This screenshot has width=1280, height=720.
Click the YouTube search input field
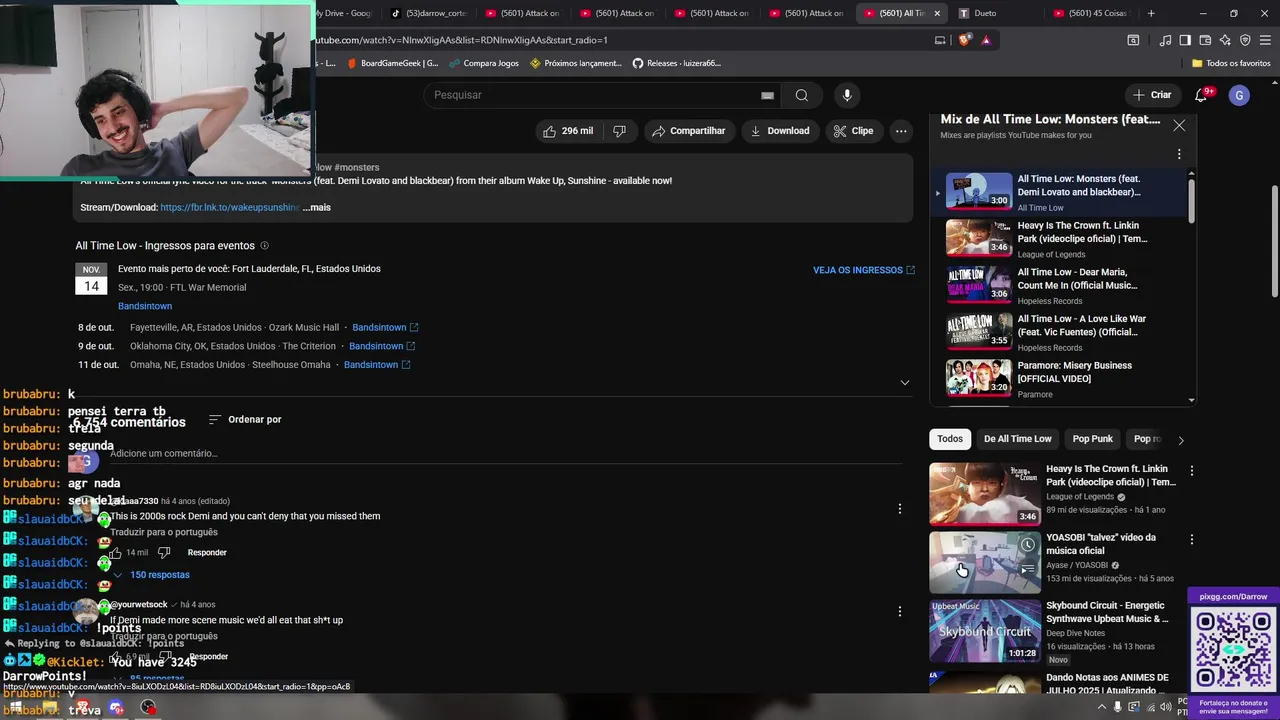(x=594, y=95)
